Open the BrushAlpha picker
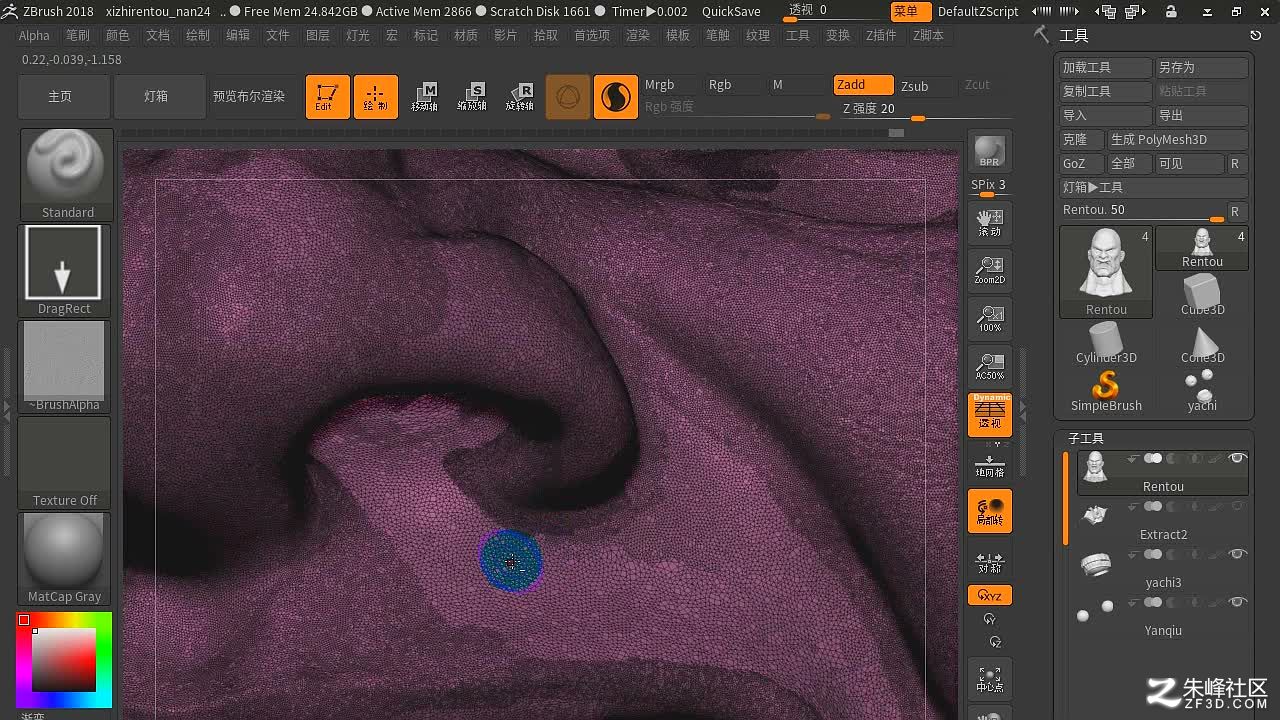Screen dimensions: 1280x720 tap(64, 367)
